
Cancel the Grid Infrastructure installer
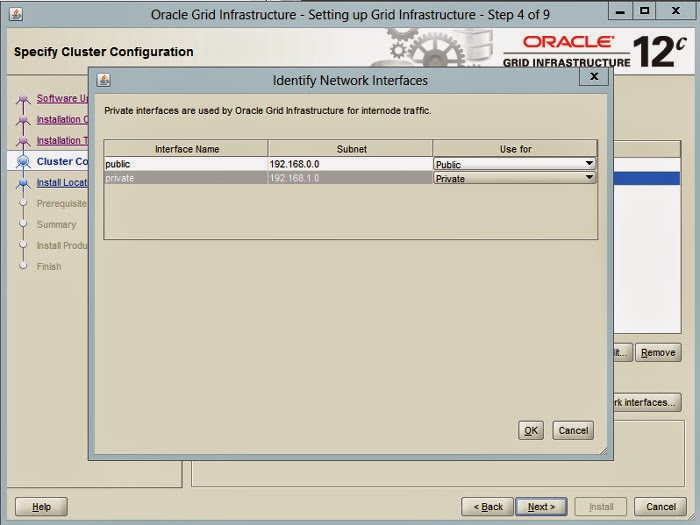tap(660, 507)
